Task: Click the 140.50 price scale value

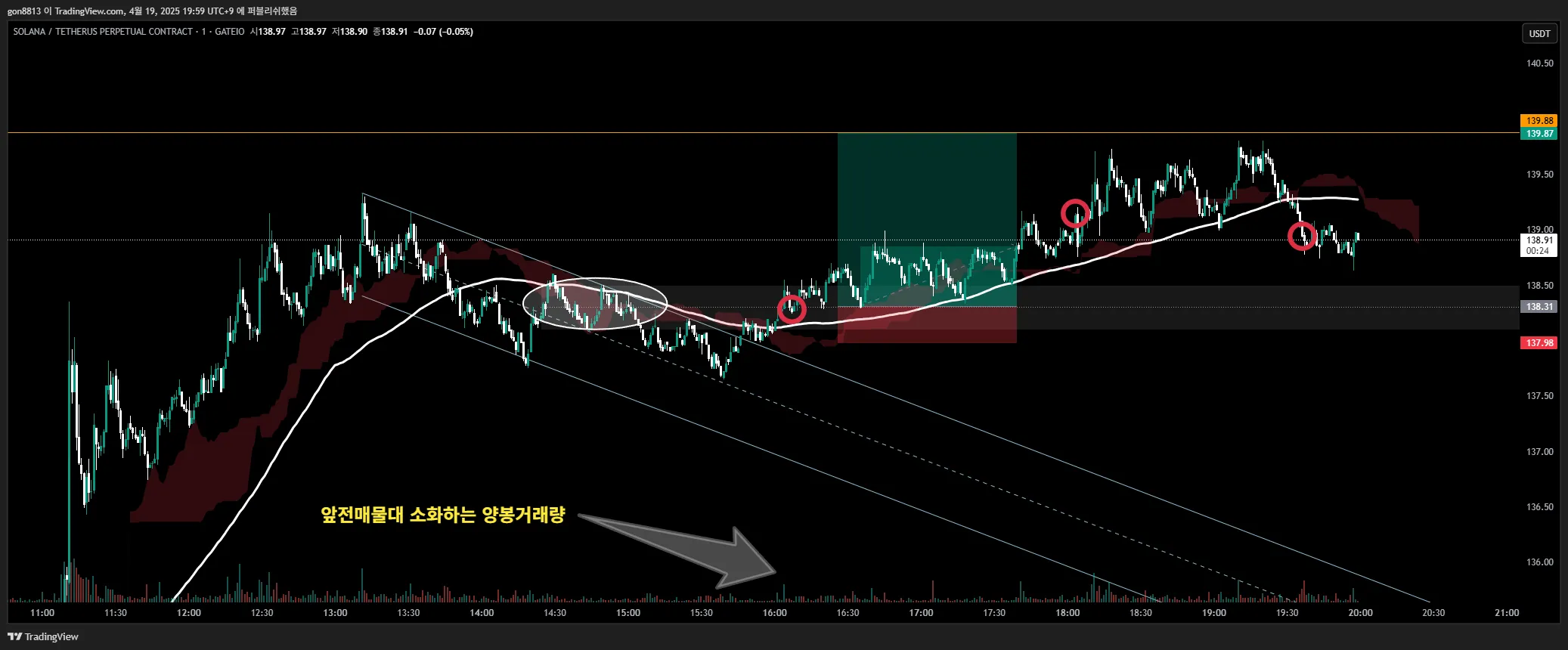Action: tap(1539, 63)
